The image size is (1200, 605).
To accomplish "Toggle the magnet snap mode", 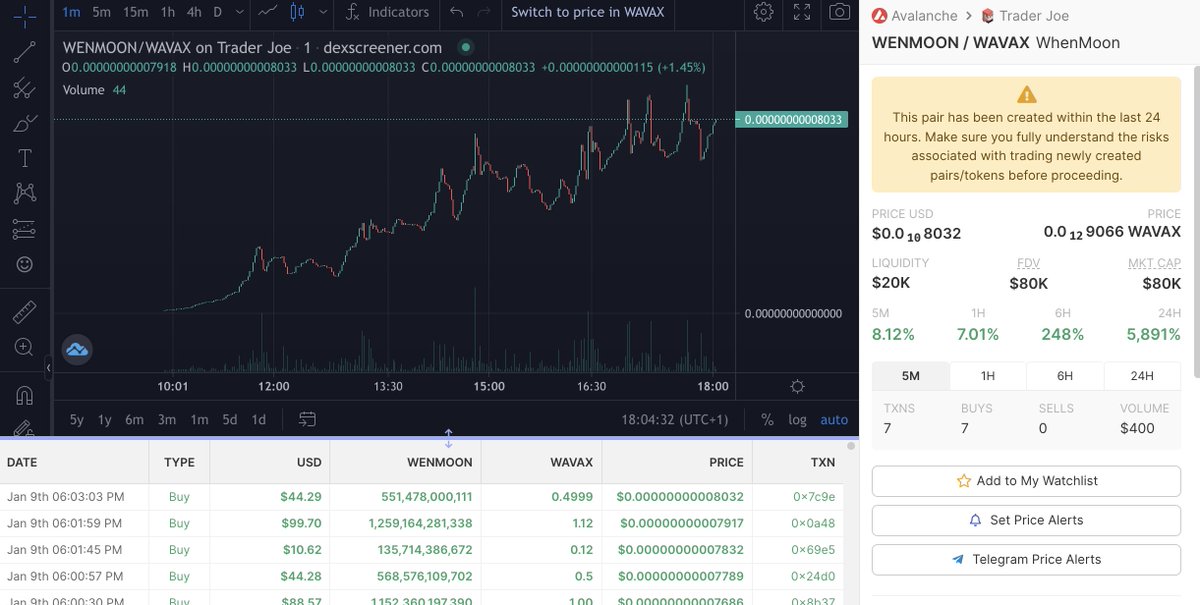I will tap(25, 395).
